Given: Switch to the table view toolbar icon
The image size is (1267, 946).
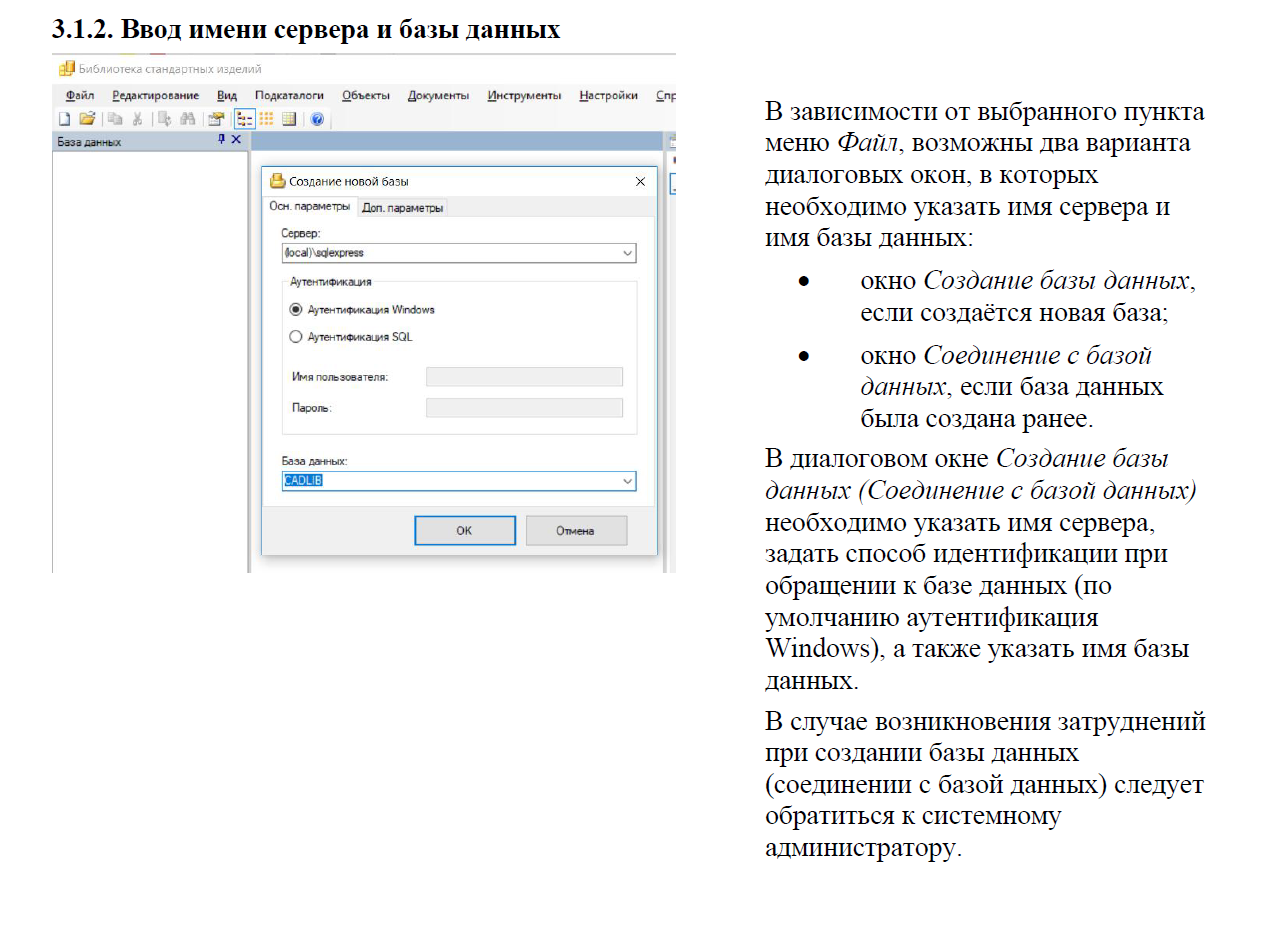Looking at the screenshot, I should pos(289,119).
